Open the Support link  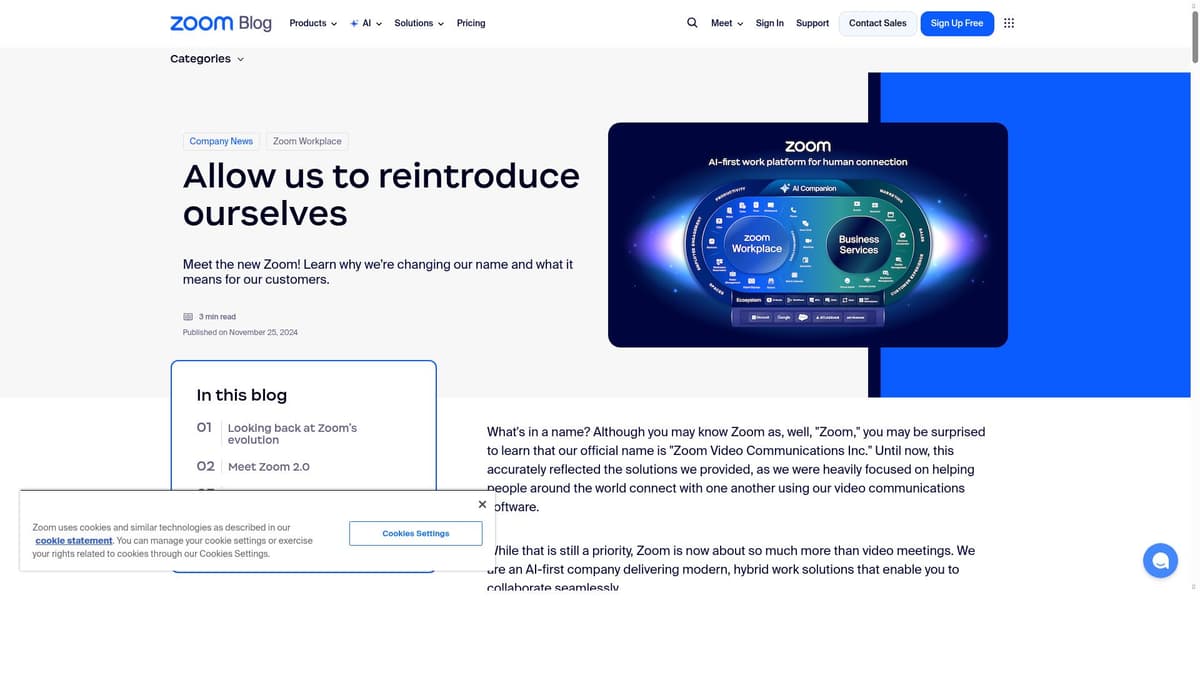(x=812, y=23)
